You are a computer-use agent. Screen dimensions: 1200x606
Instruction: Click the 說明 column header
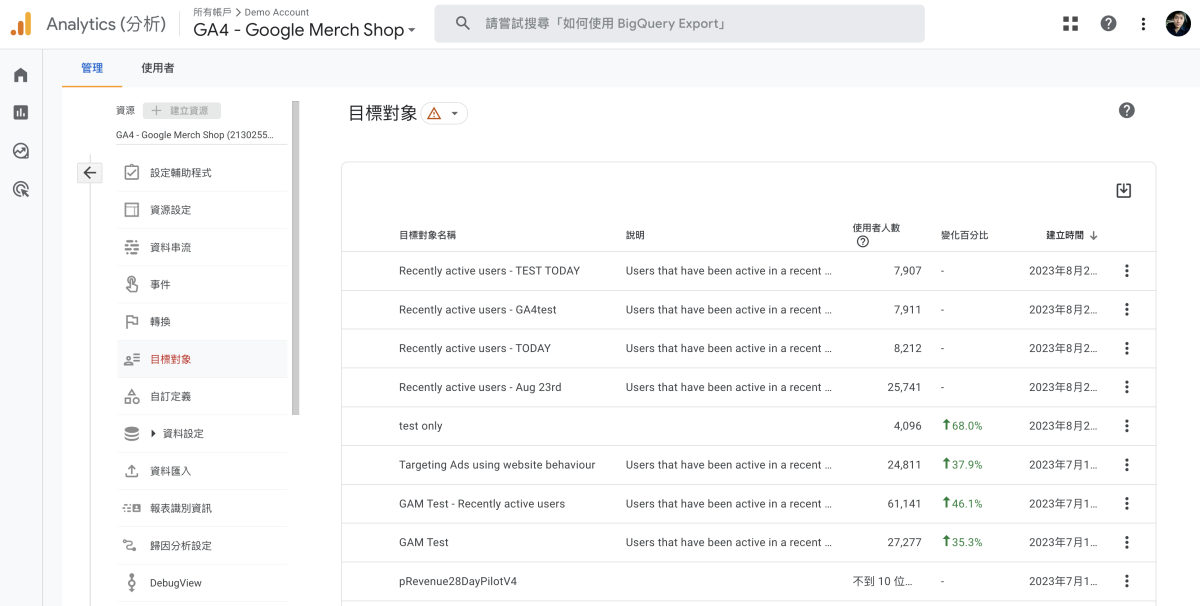[636, 236]
